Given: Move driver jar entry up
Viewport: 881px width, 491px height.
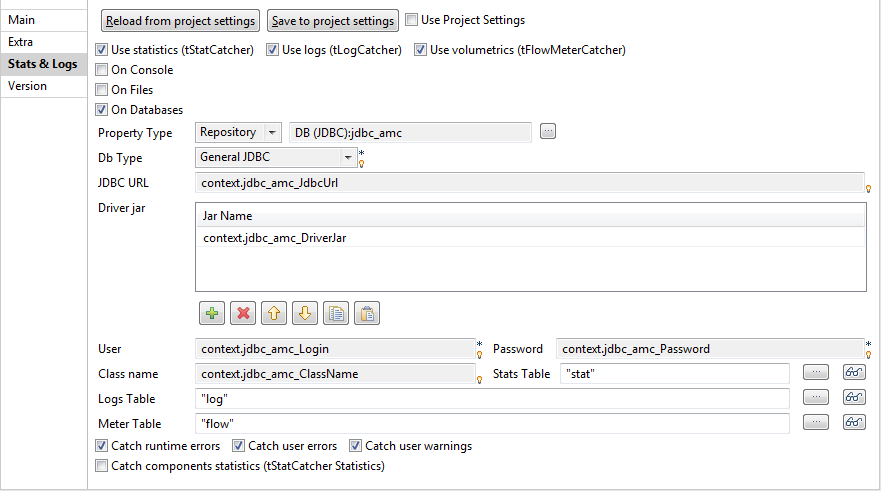Looking at the screenshot, I should (273, 313).
